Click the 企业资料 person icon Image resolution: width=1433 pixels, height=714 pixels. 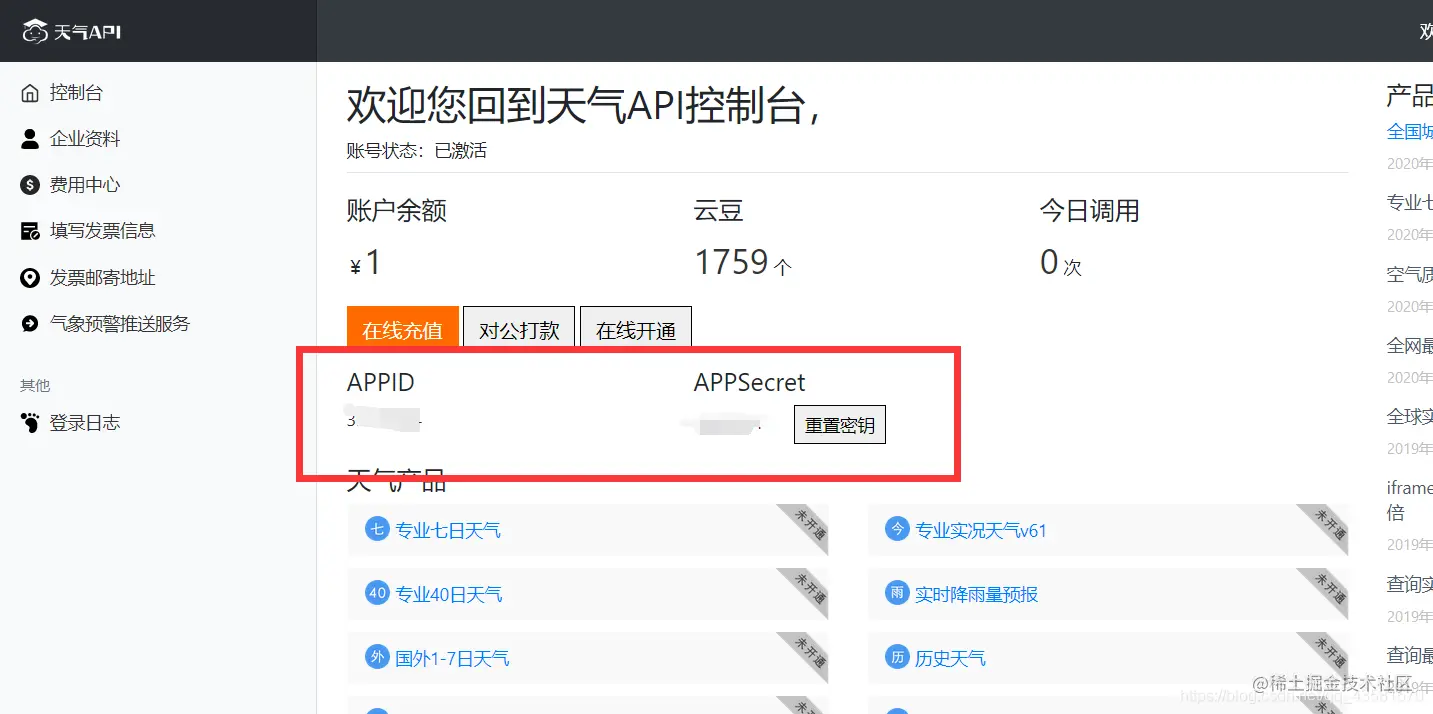pos(29,138)
